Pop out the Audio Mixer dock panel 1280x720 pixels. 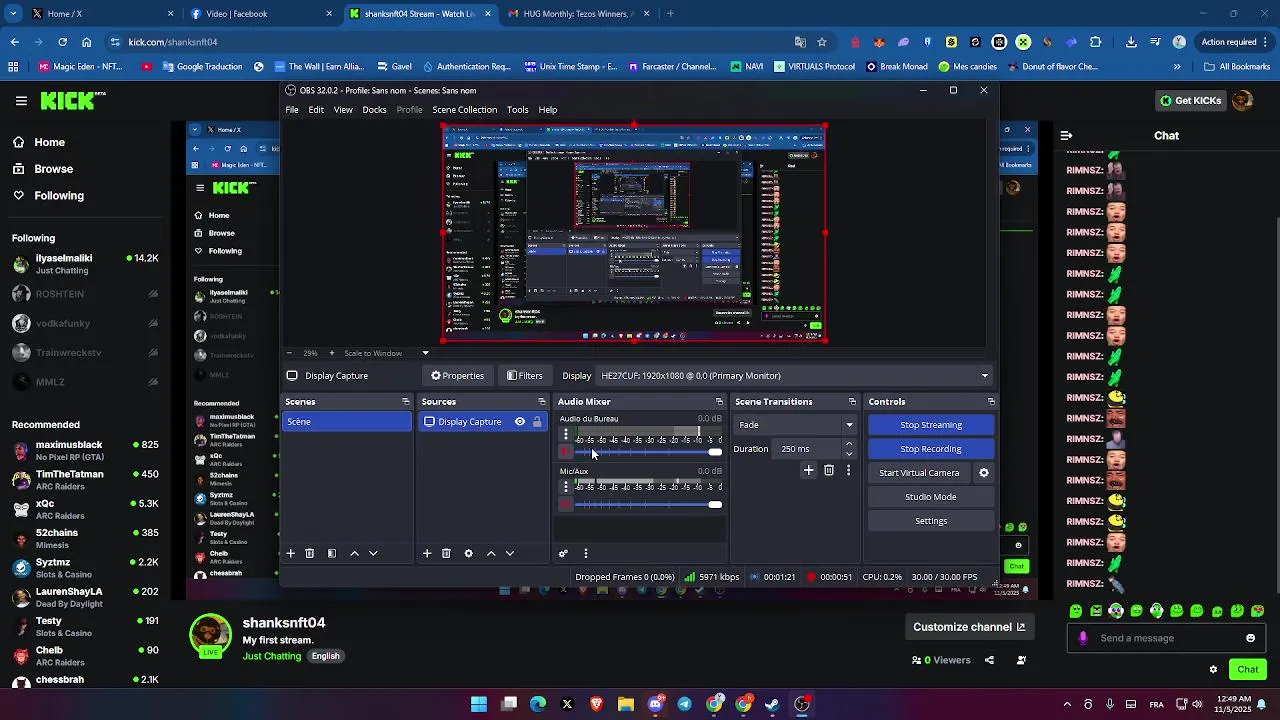718,402
